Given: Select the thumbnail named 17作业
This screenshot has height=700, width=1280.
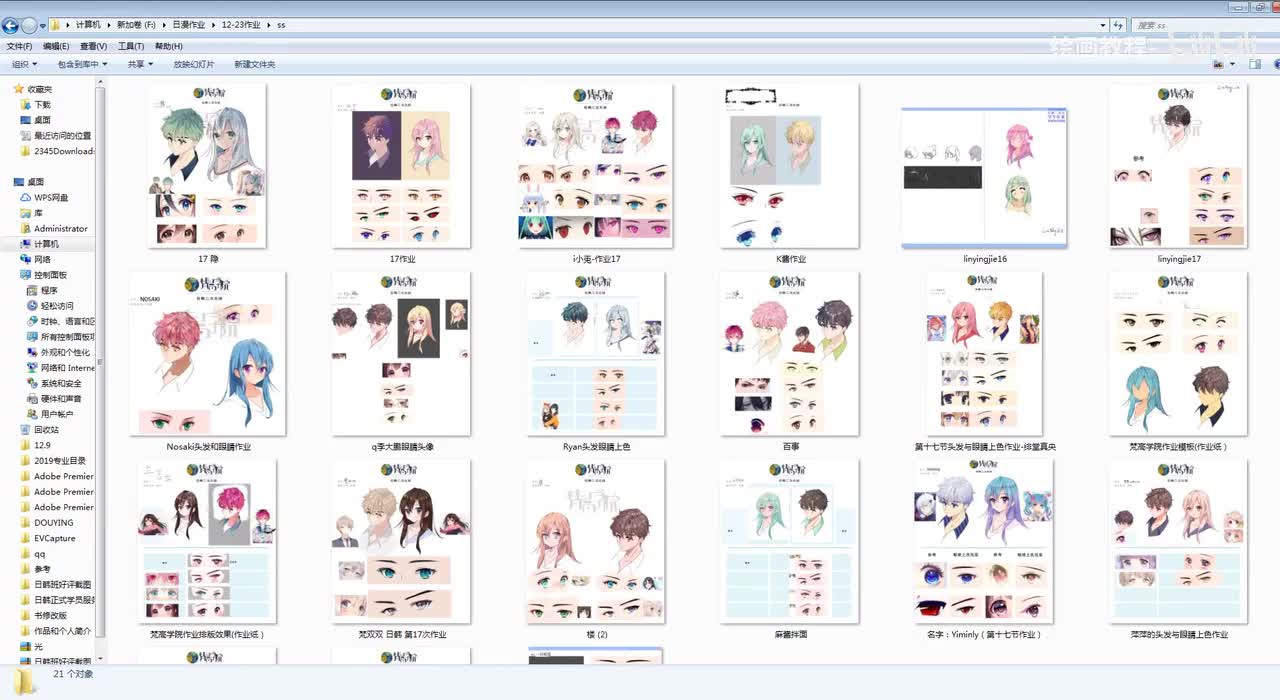Looking at the screenshot, I should (x=401, y=166).
